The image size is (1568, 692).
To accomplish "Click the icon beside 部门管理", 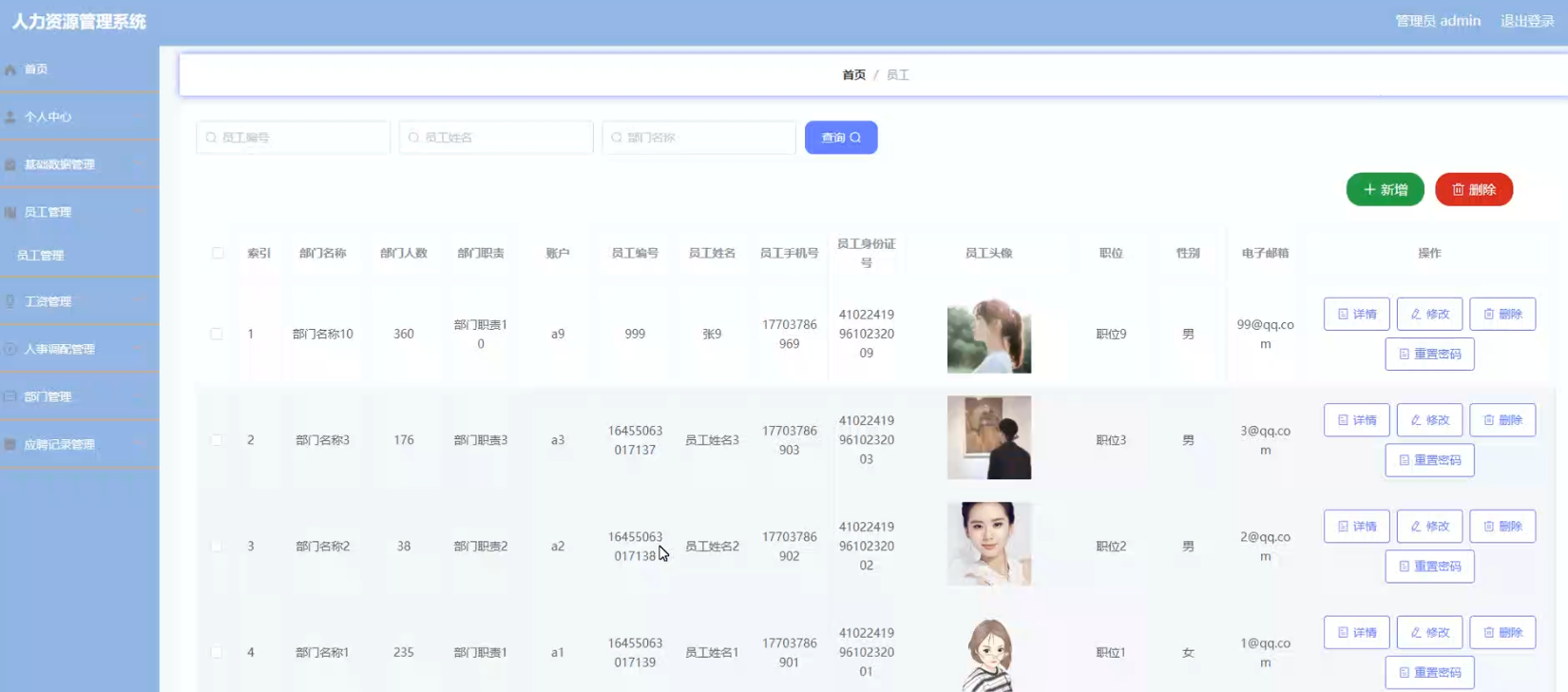I will [10, 396].
